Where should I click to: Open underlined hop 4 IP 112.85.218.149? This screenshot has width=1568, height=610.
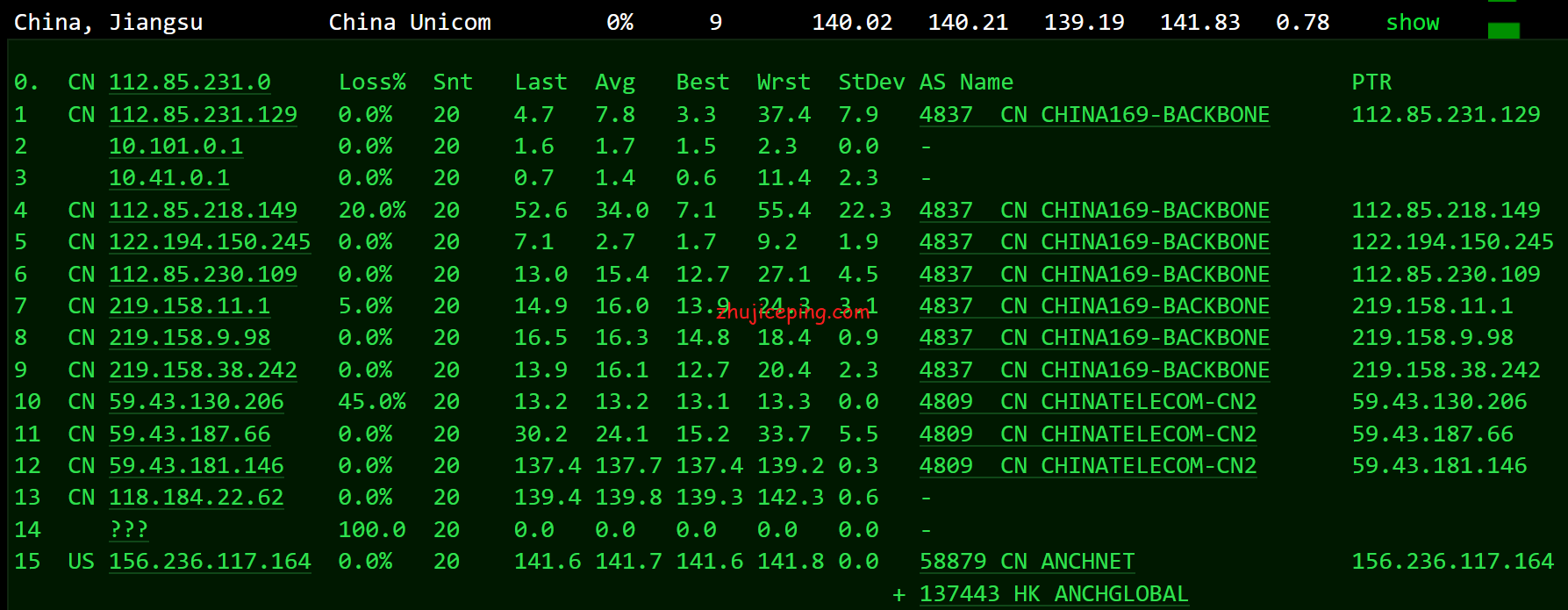[203, 211]
